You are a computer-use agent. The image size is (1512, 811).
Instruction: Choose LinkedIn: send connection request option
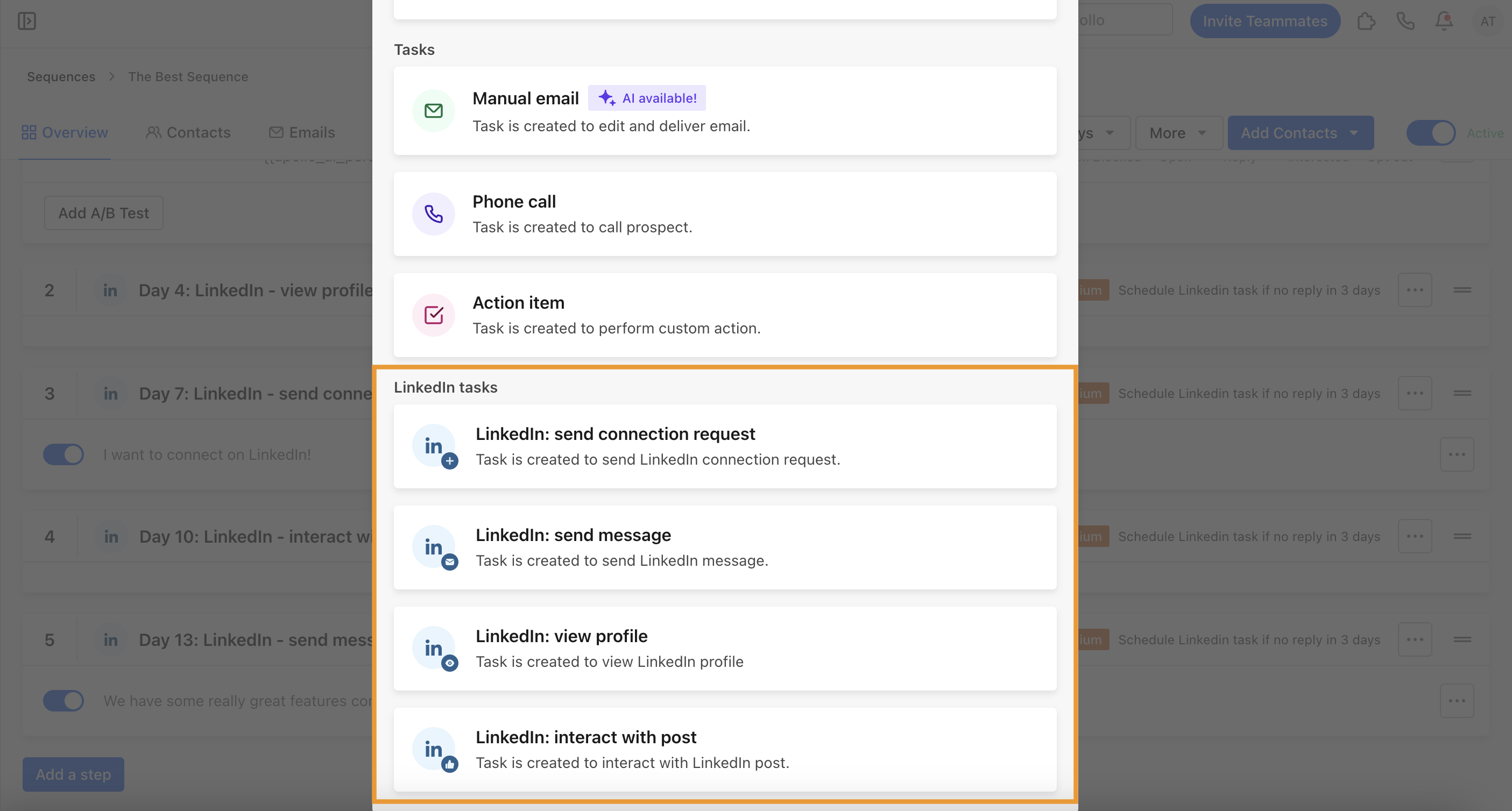(x=725, y=446)
